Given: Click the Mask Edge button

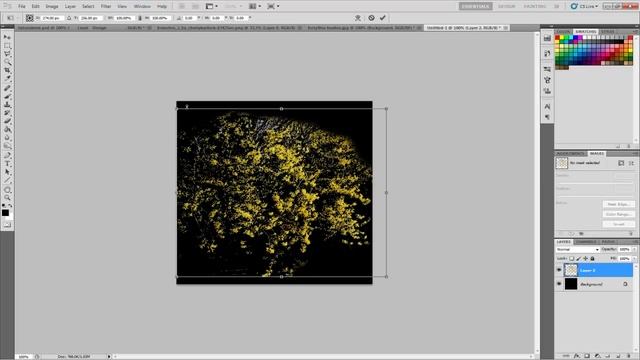Looking at the screenshot, I should point(618,204).
